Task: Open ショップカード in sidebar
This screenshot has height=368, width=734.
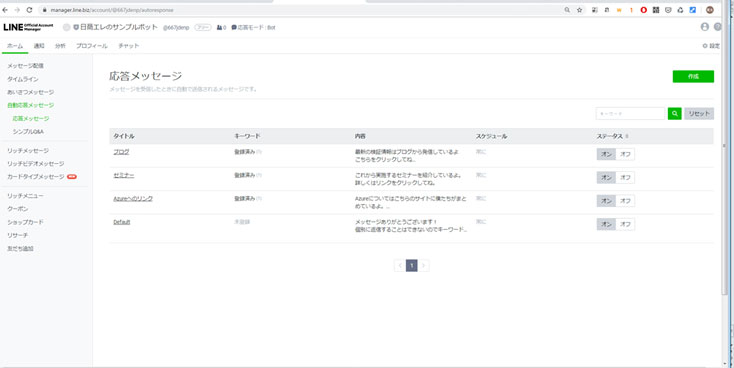Action: (25, 222)
